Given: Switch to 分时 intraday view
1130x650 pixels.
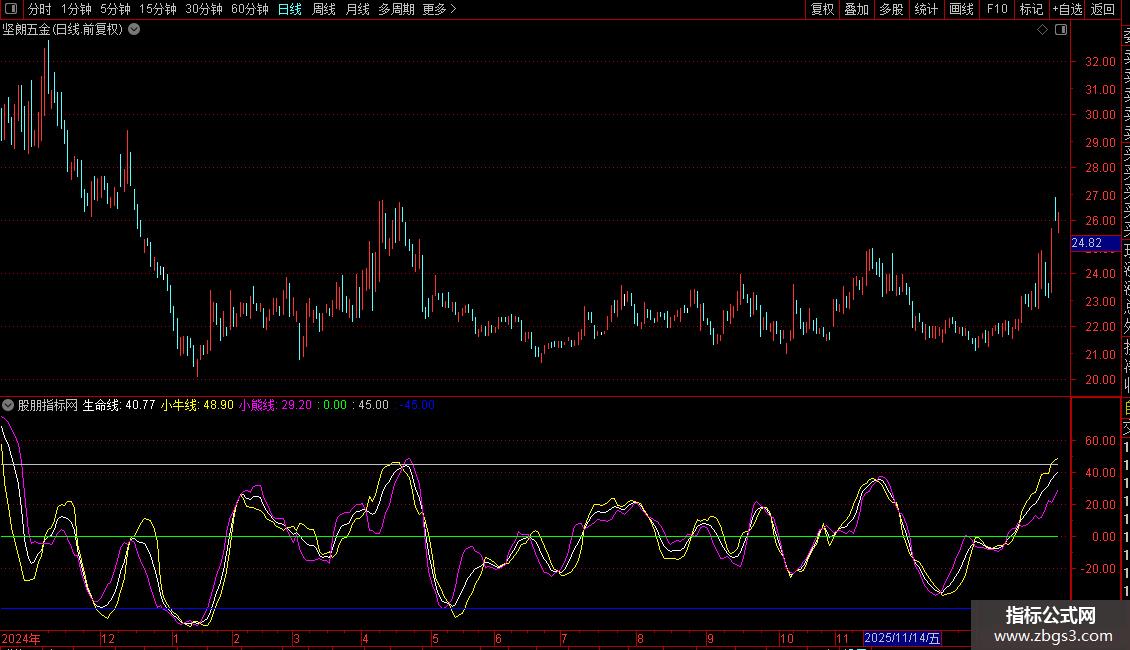Looking at the screenshot, I should coord(39,9).
